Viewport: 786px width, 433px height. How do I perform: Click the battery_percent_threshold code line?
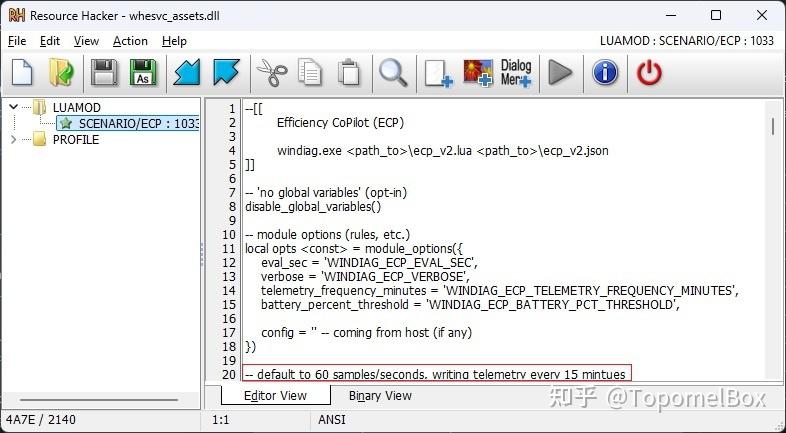pos(470,305)
